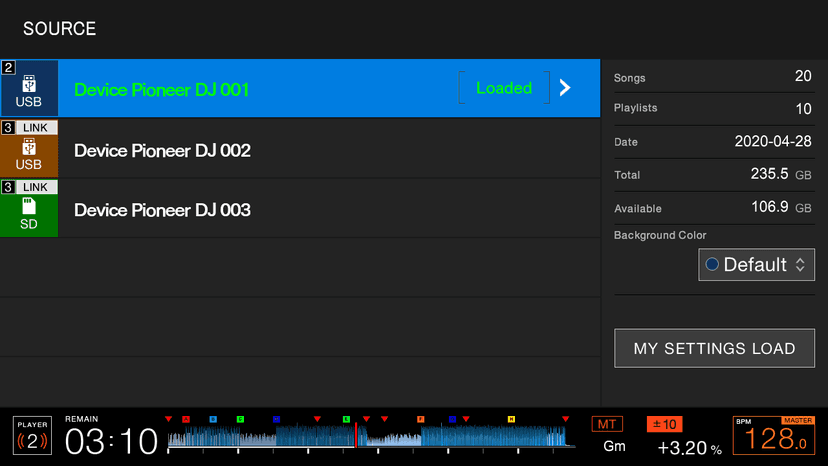Click the BPM 128.0 master display
The height and width of the screenshot is (466, 828).
point(774,435)
